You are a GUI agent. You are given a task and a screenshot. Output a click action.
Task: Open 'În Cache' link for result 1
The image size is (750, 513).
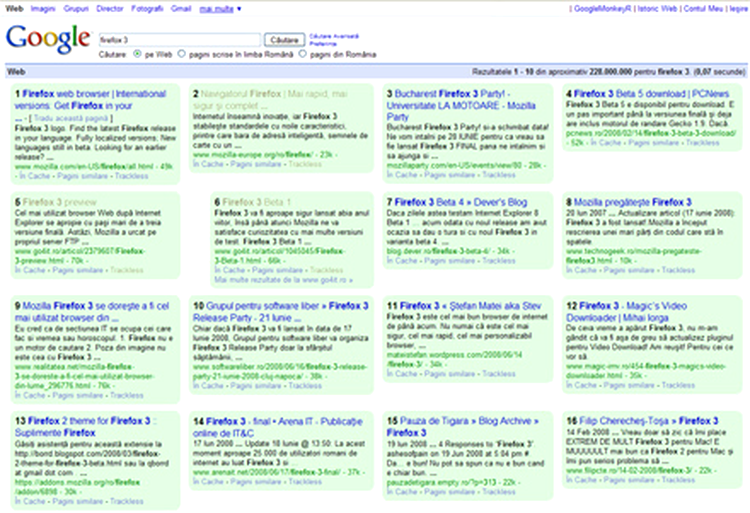[x=34, y=176]
